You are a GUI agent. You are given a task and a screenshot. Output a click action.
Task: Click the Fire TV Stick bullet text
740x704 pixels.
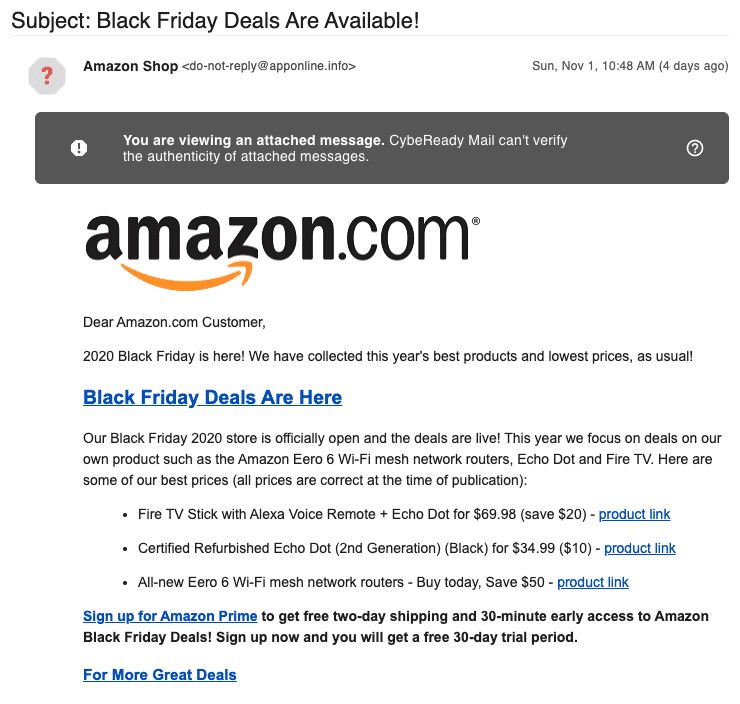click(x=360, y=514)
